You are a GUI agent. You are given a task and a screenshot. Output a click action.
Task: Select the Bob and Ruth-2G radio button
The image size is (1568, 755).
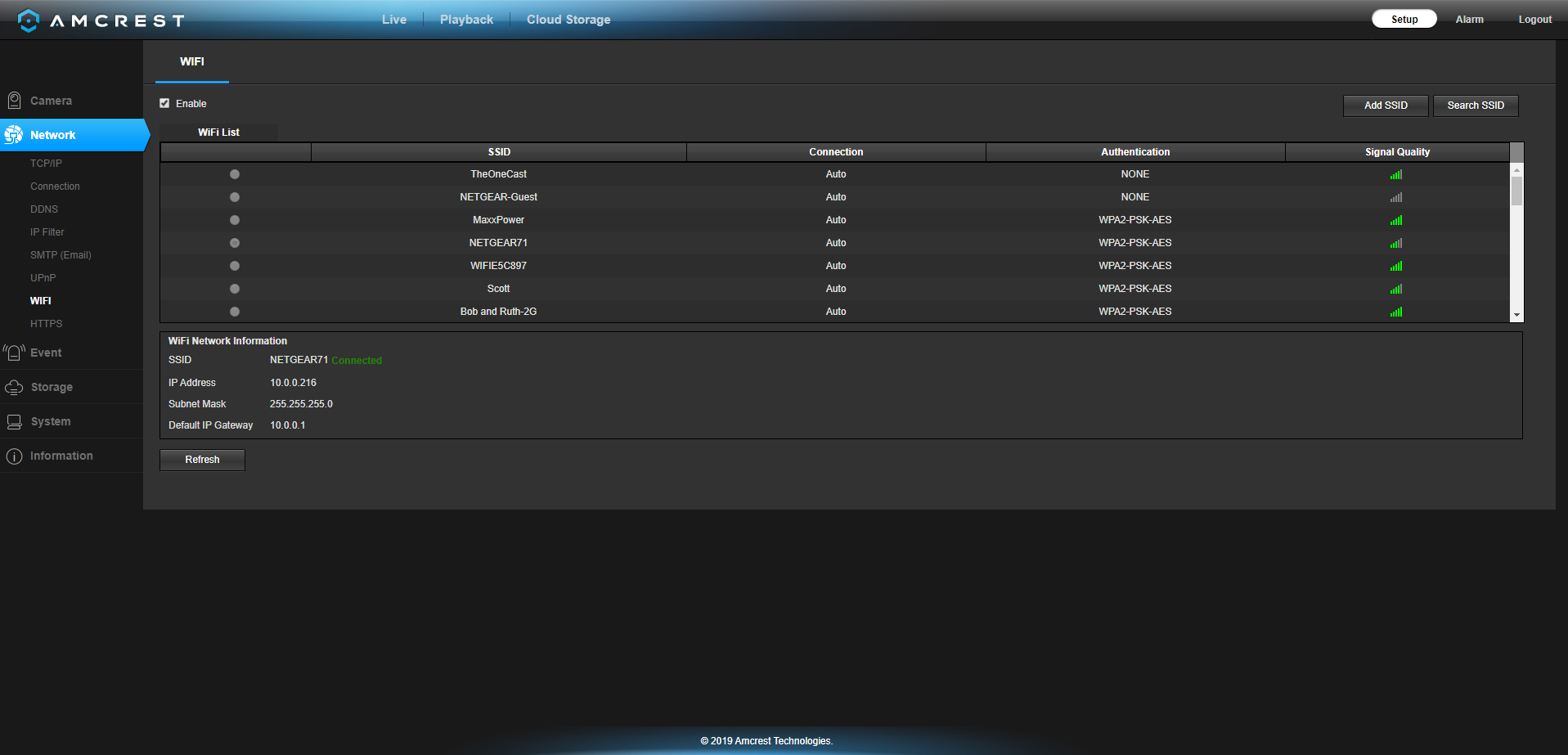pyautogui.click(x=235, y=312)
